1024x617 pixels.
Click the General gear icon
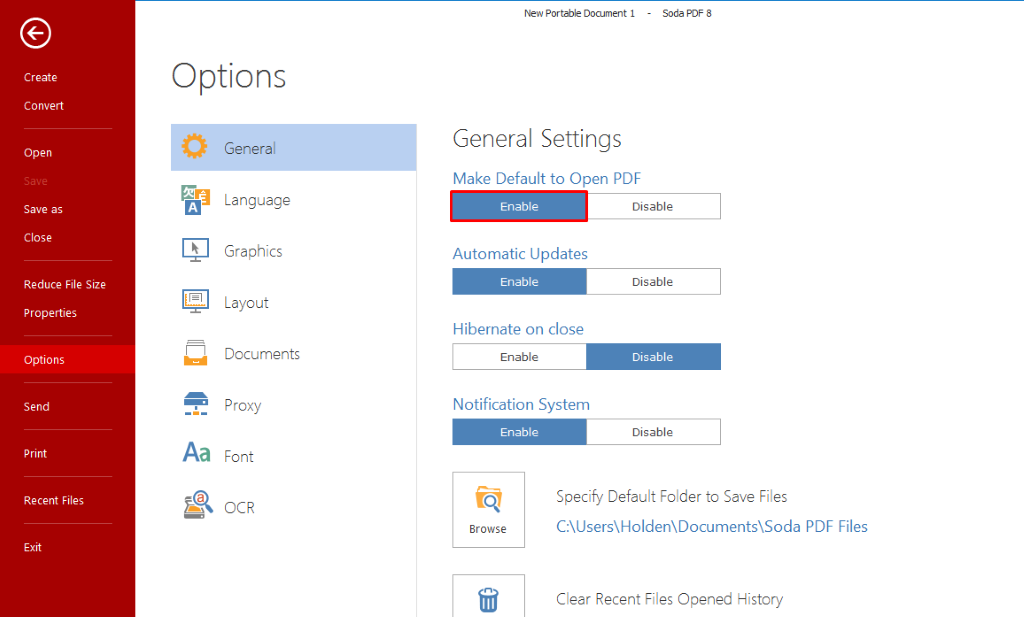click(x=195, y=146)
